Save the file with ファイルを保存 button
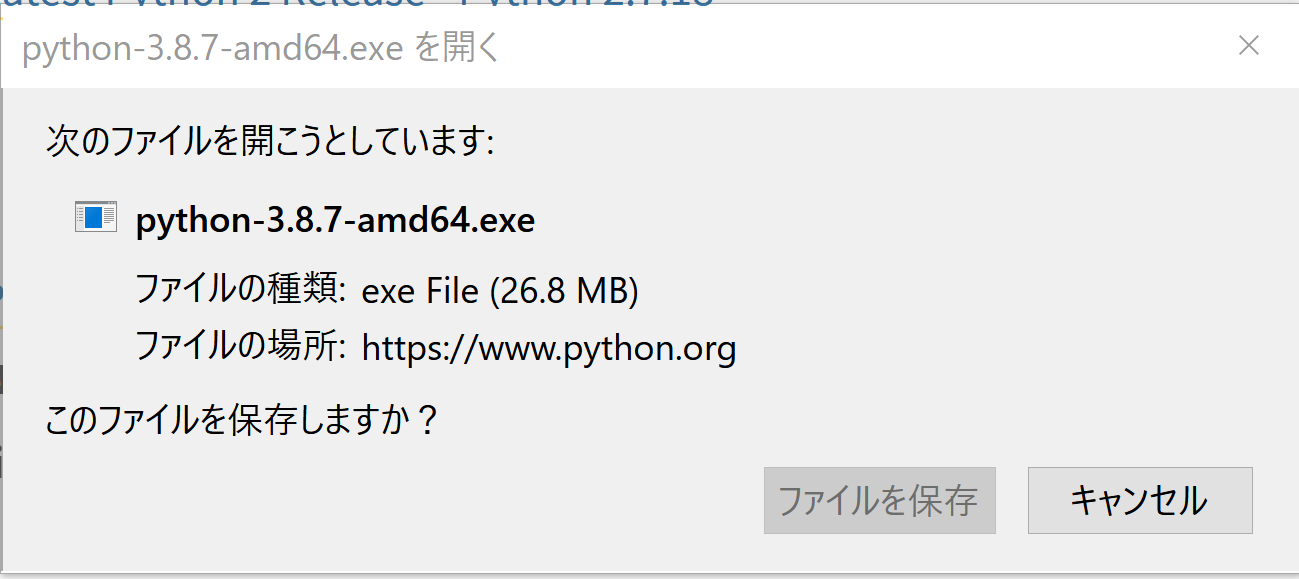 879,500
